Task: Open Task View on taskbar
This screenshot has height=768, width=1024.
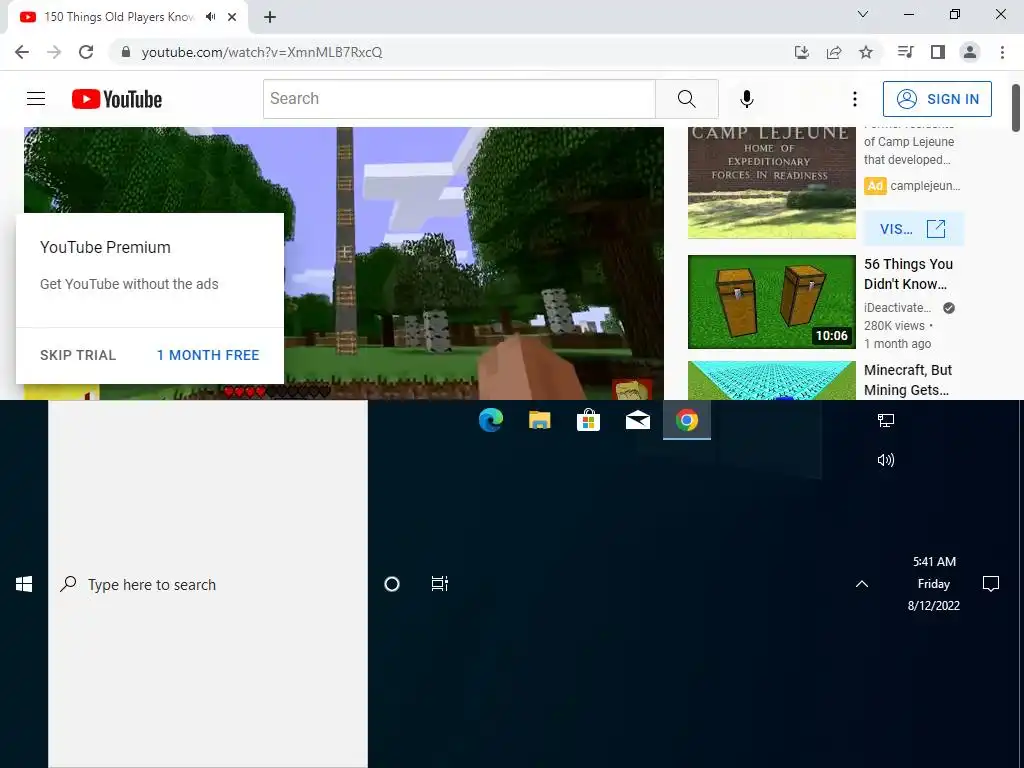Action: click(440, 584)
